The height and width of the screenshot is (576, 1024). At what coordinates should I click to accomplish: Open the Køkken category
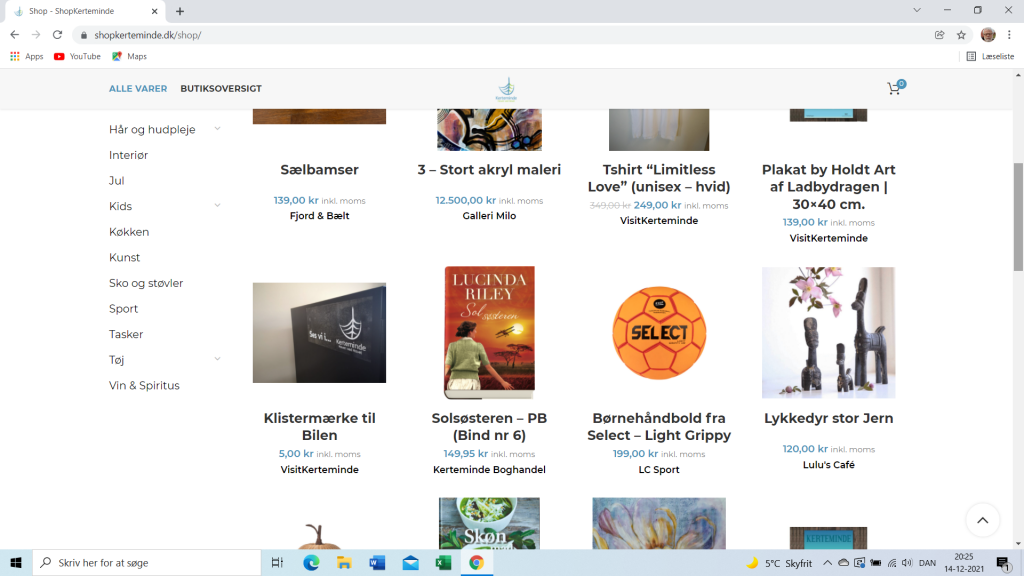pyautogui.click(x=129, y=232)
